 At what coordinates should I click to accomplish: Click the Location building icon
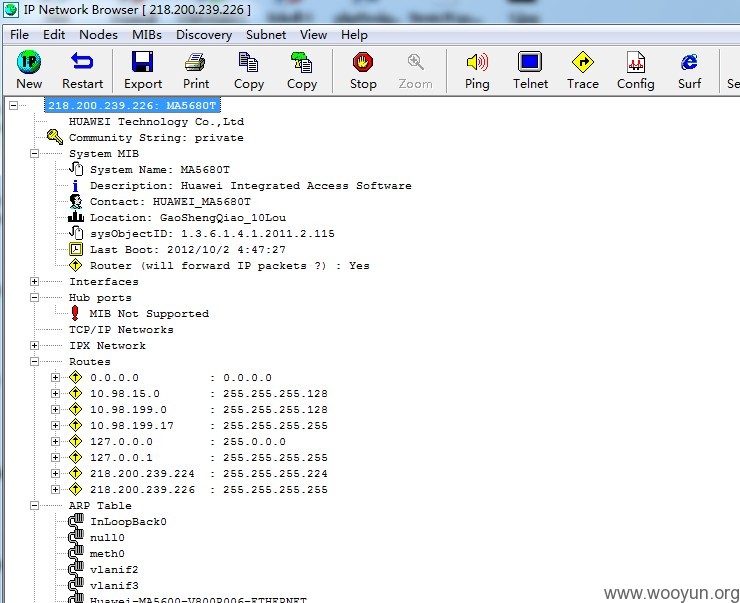[76, 217]
